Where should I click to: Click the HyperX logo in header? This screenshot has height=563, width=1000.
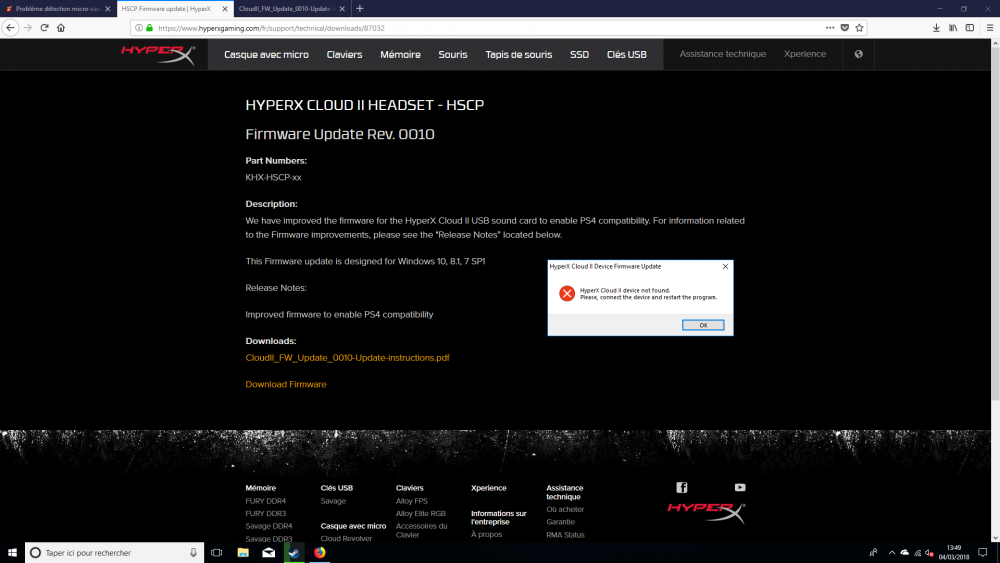pyautogui.click(x=158, y=54)
